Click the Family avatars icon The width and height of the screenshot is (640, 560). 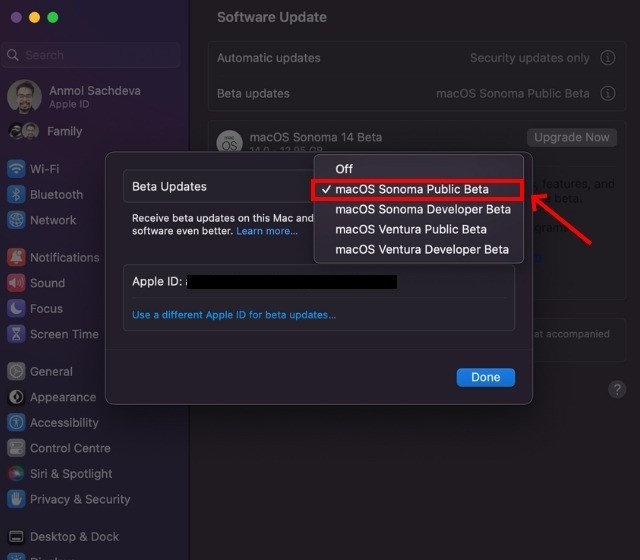23,131
